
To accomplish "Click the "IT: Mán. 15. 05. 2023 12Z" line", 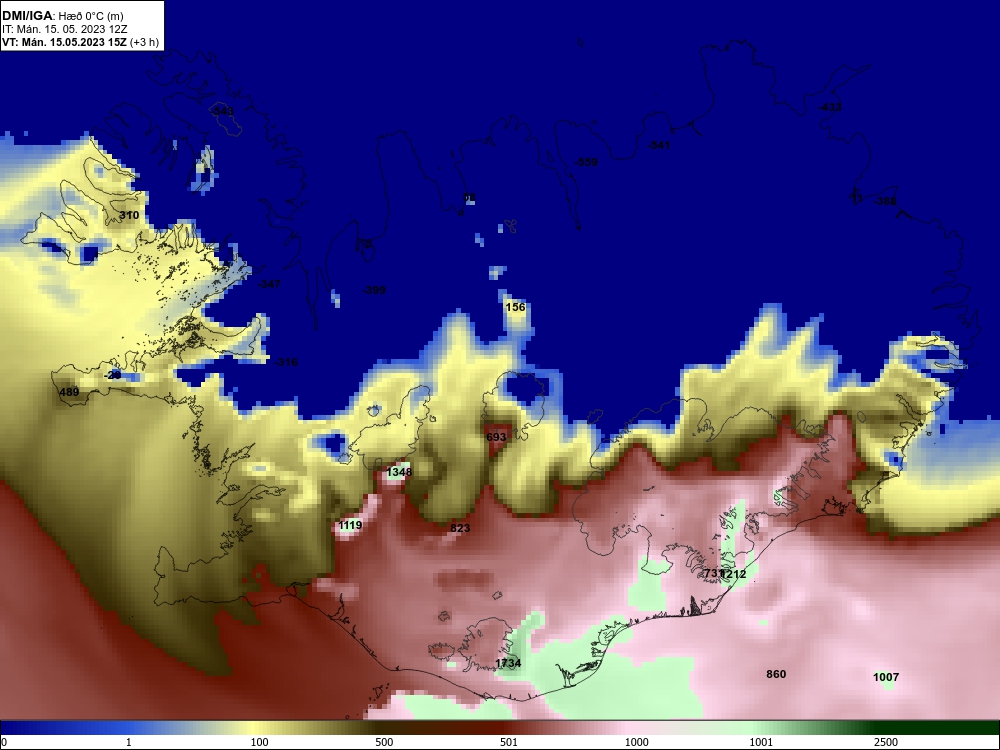I will [64, 29].
